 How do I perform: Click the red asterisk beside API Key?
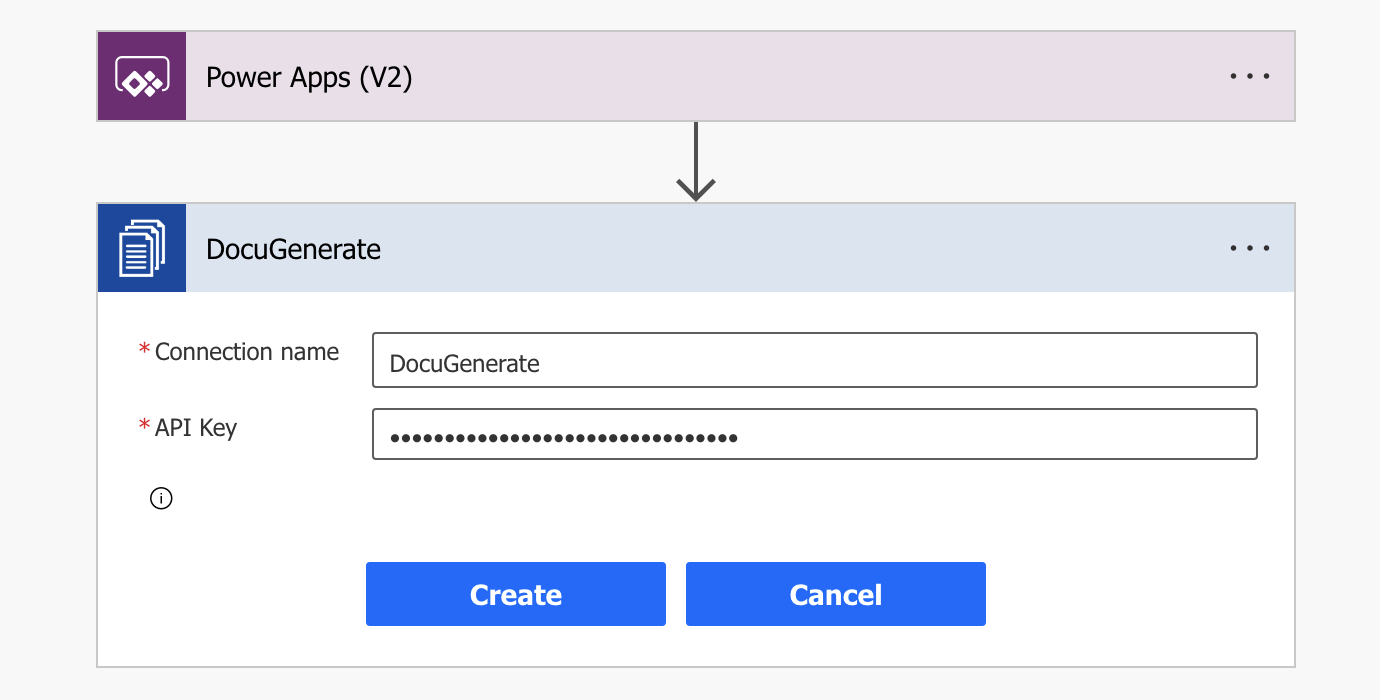pyautogui.click(x=143, y=427)
